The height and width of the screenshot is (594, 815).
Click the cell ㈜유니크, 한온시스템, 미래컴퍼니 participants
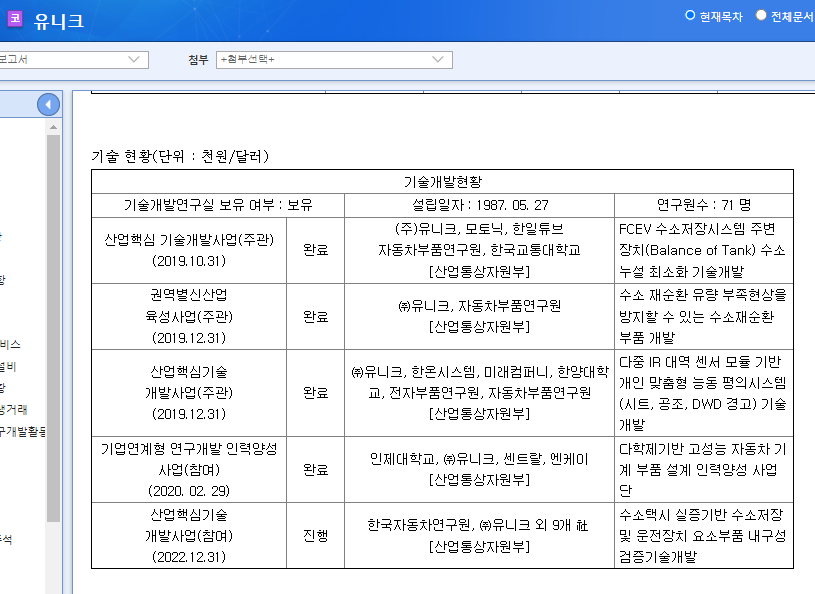479,393
